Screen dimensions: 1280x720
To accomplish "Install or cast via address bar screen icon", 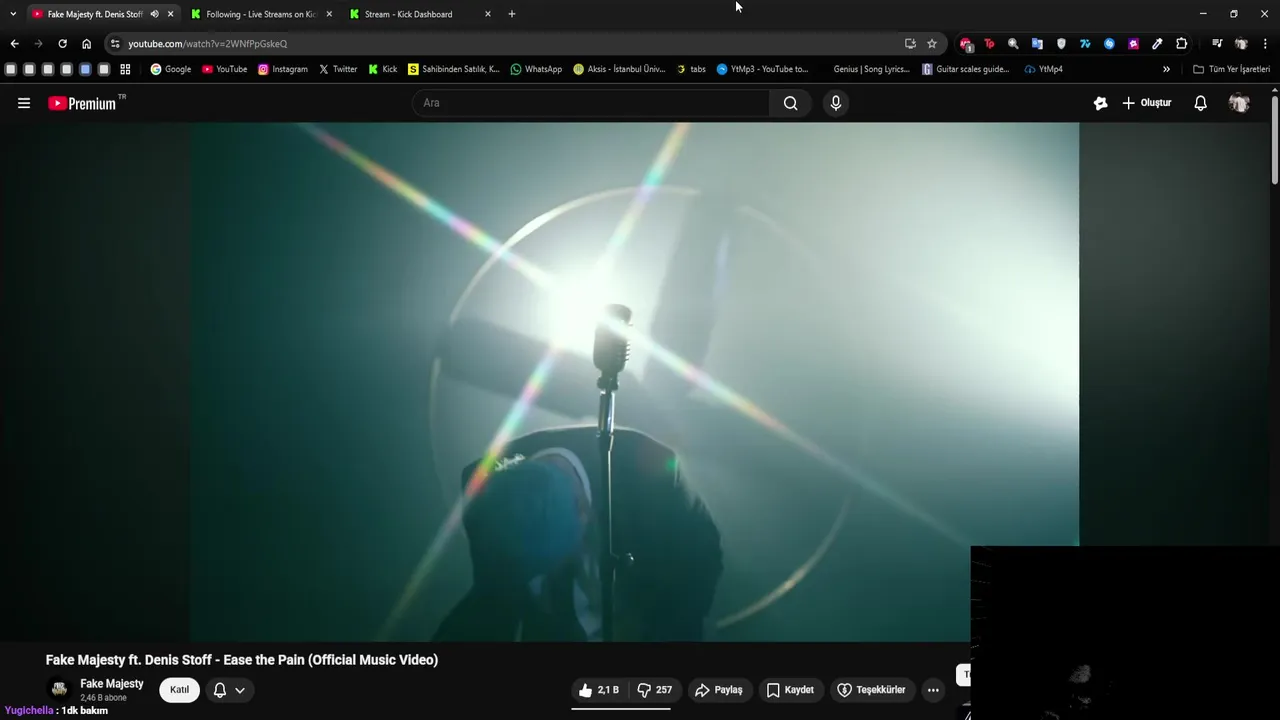I will pyautogui.click(x=910, y=44).
